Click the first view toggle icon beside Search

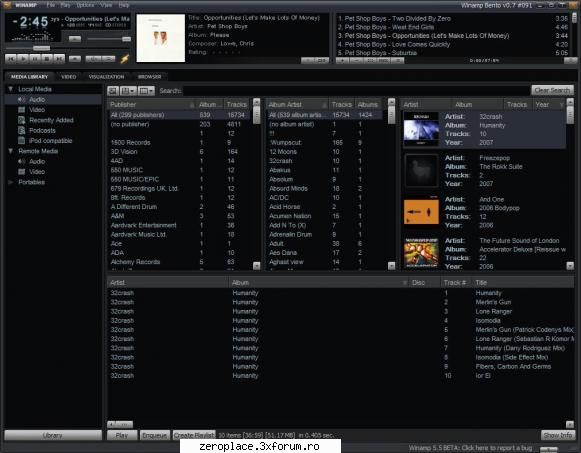[x=113, y=90]
